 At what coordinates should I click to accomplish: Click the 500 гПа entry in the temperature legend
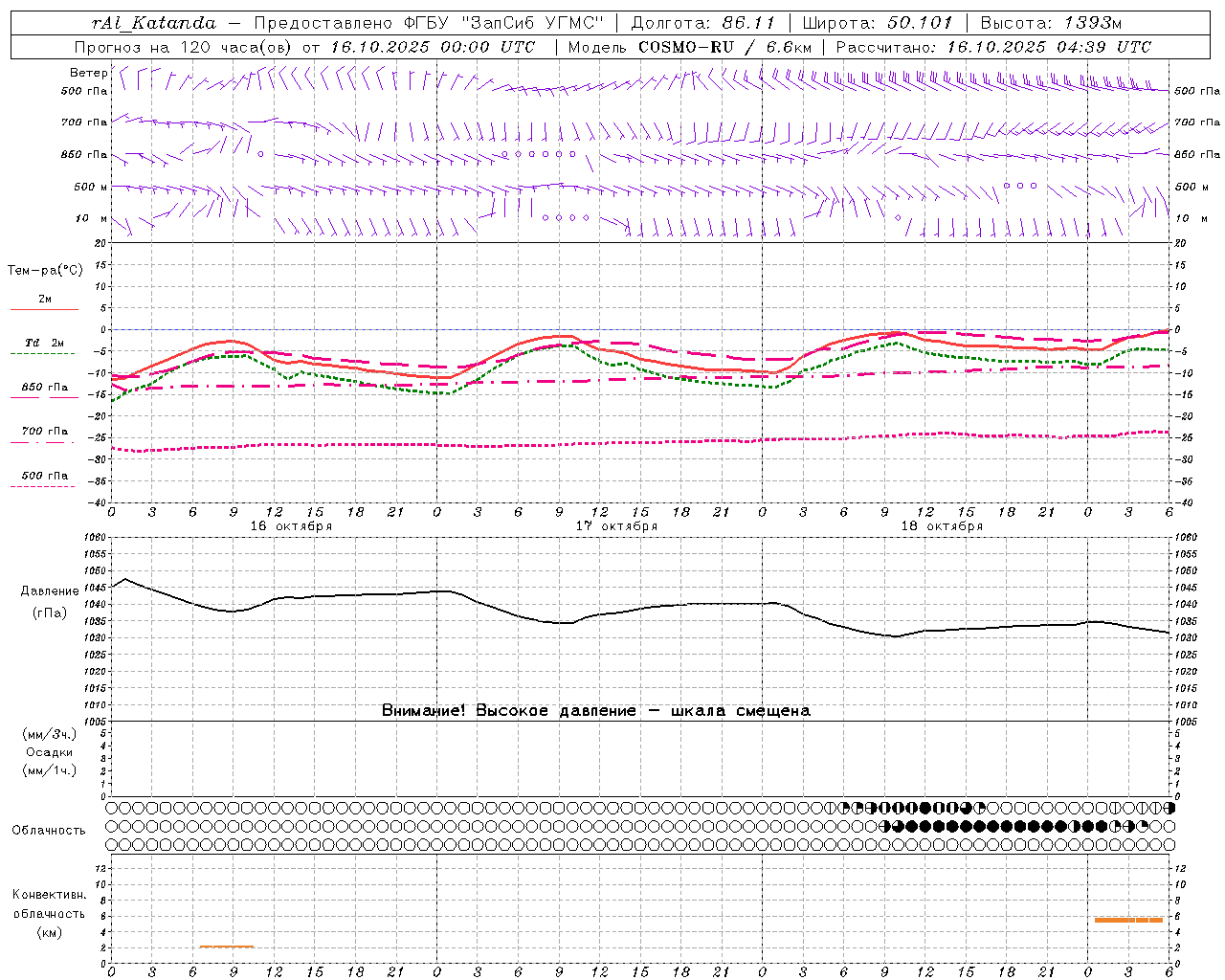coord(44,476)
